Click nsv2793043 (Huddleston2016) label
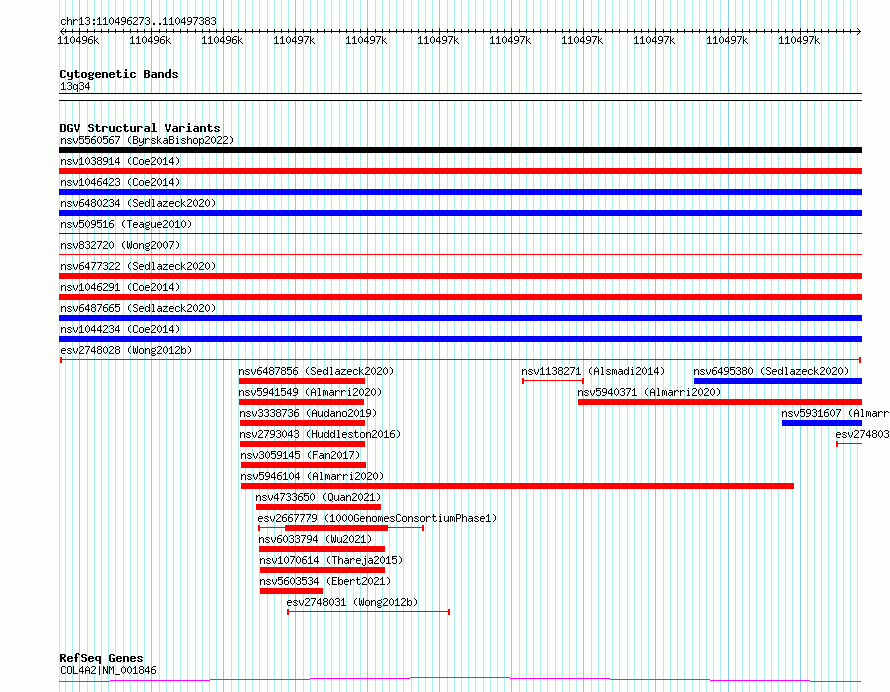 click(320, 434)
